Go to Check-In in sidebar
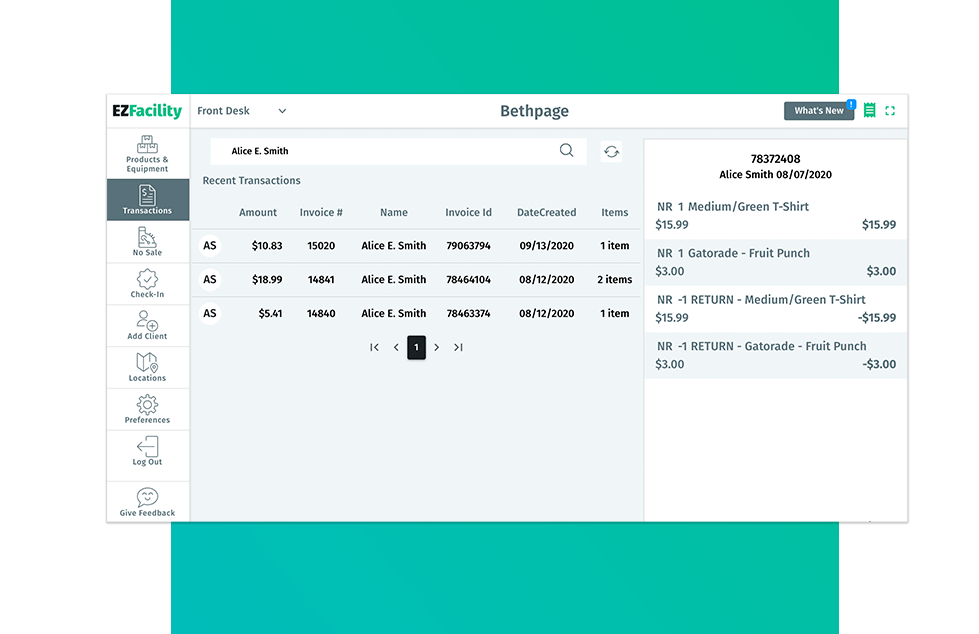This screenshot has width=979, height=634. click(147, 284)
